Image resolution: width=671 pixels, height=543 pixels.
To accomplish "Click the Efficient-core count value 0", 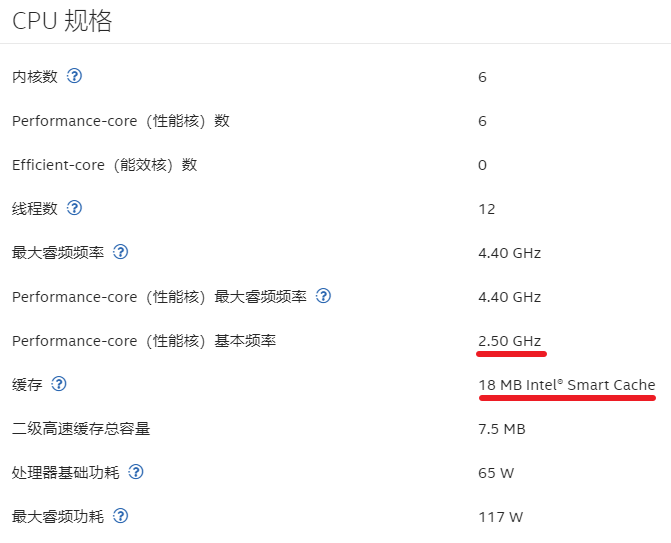I will coord(482,165).
